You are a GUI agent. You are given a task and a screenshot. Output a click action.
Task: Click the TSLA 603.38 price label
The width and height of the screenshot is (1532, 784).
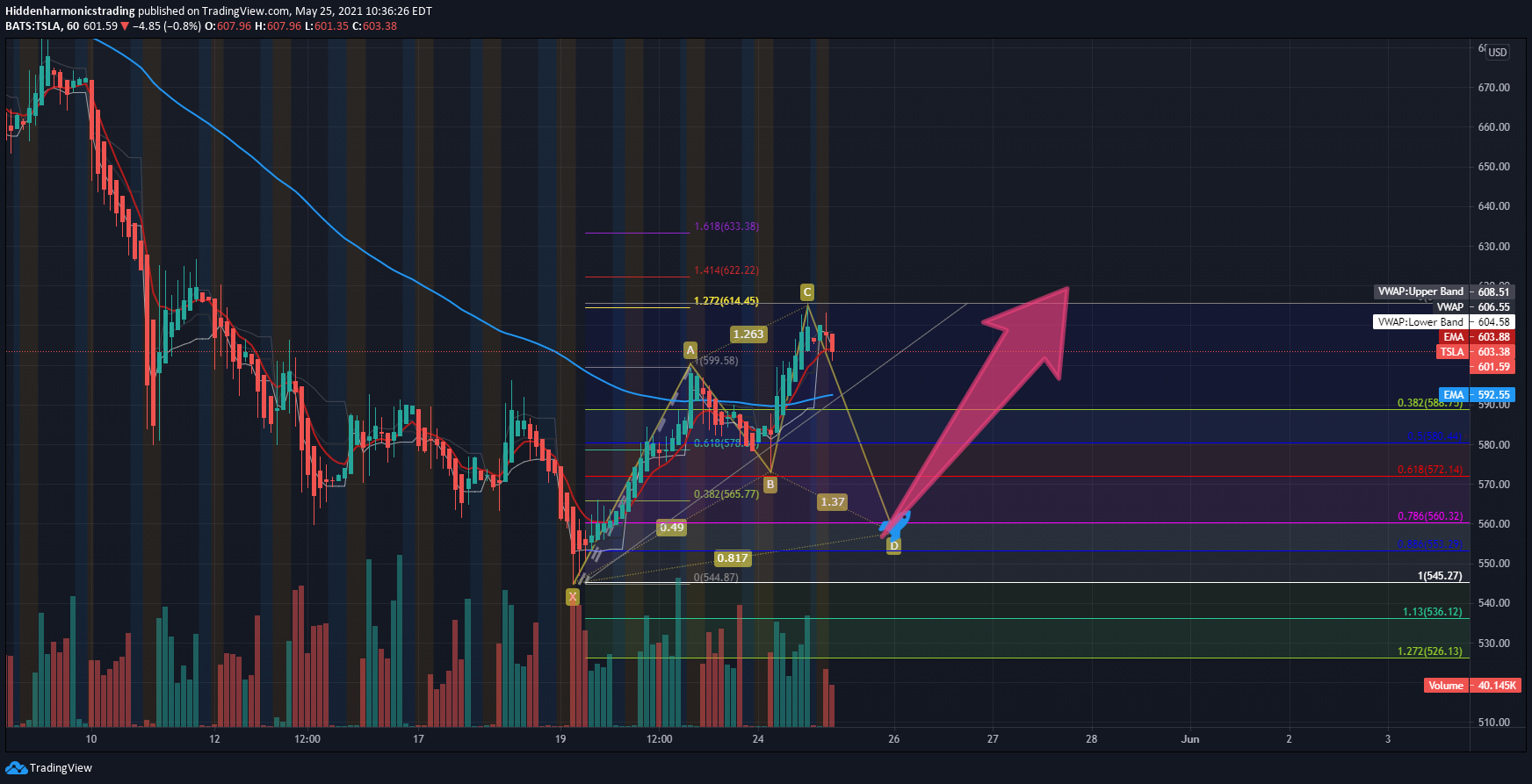tap(1476, 352)
